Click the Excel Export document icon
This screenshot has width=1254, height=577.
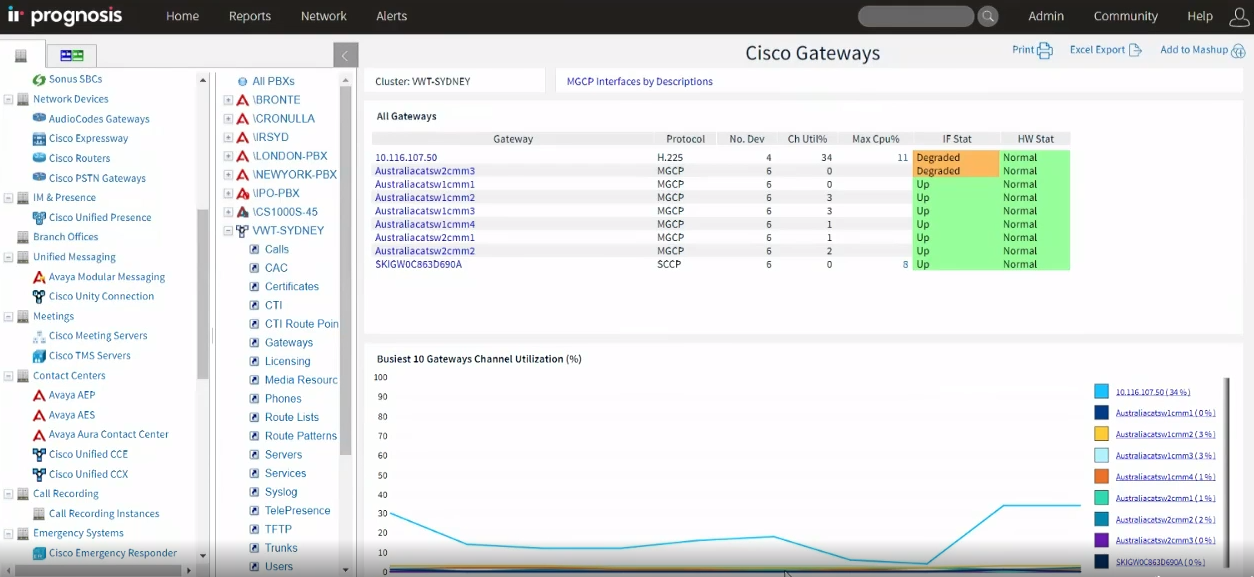click(1135, 50)
